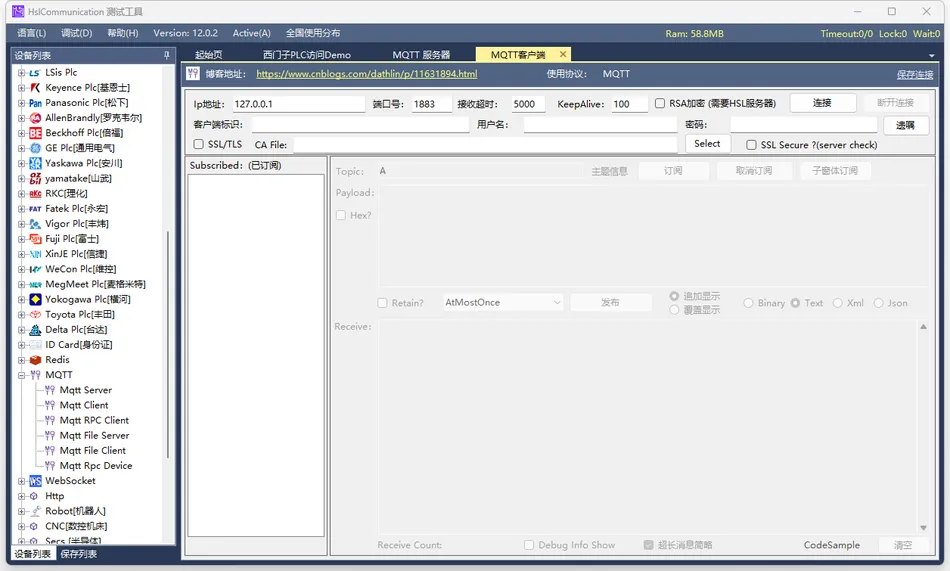Viewport: 950px width, 571px height.
Task: Expand the Http tree node
Action: click(21, 496)
